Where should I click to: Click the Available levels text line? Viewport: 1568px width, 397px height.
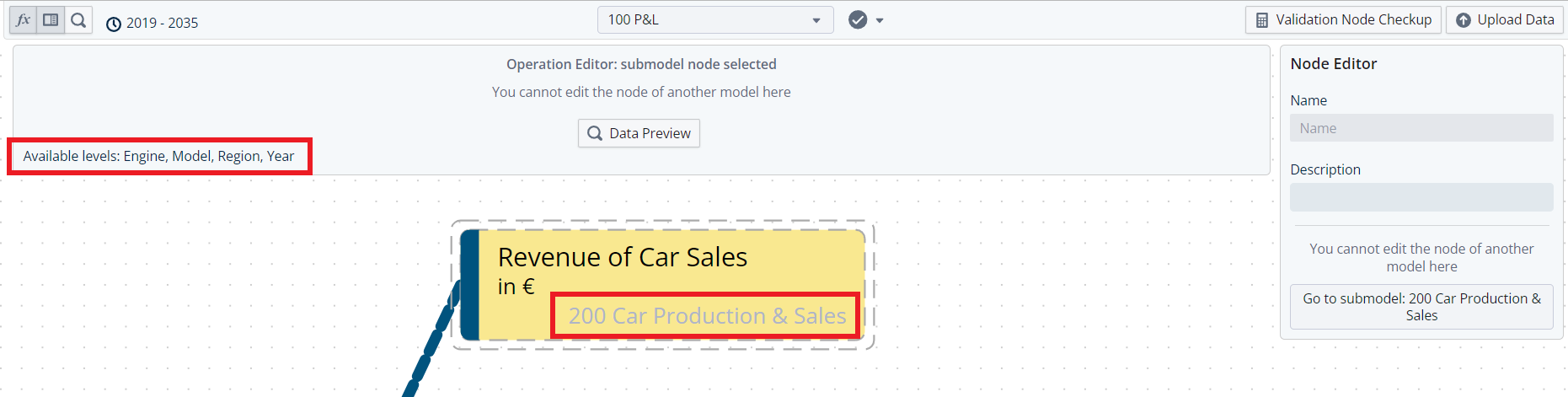pyautogui.click(x=158, y=156)
